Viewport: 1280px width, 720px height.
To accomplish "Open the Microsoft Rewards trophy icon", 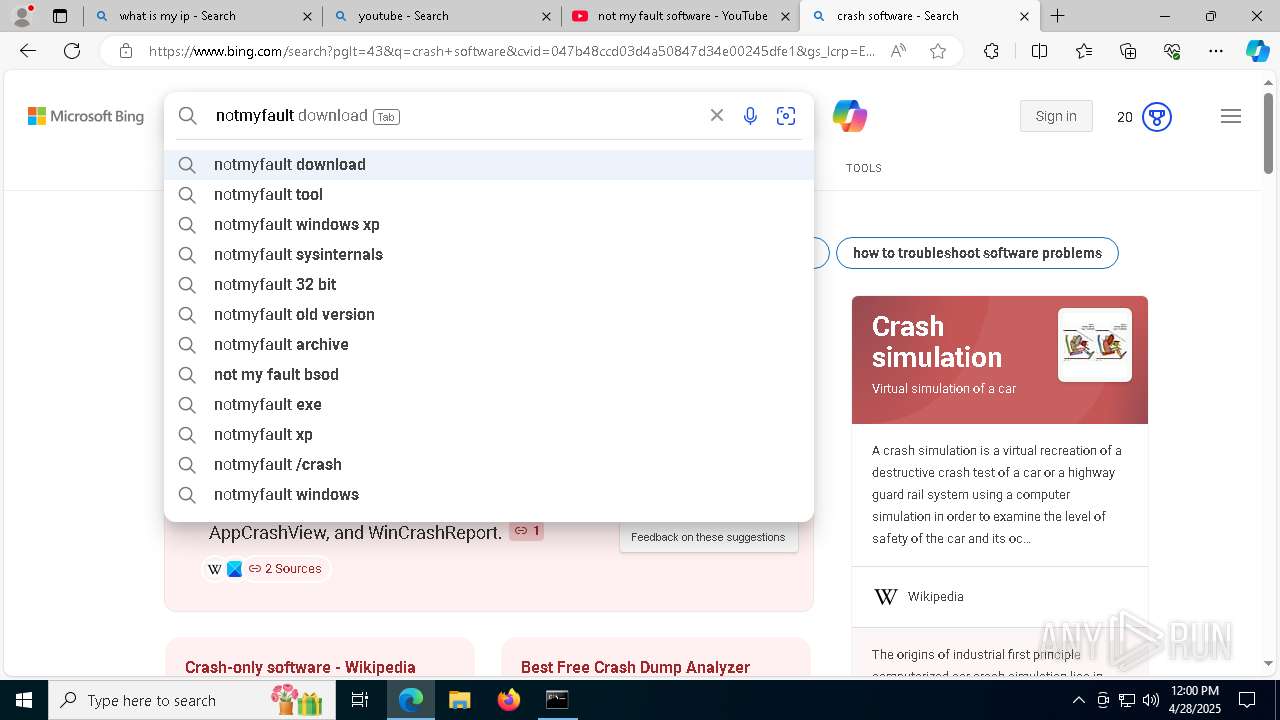I will (x=1157, y=117).
